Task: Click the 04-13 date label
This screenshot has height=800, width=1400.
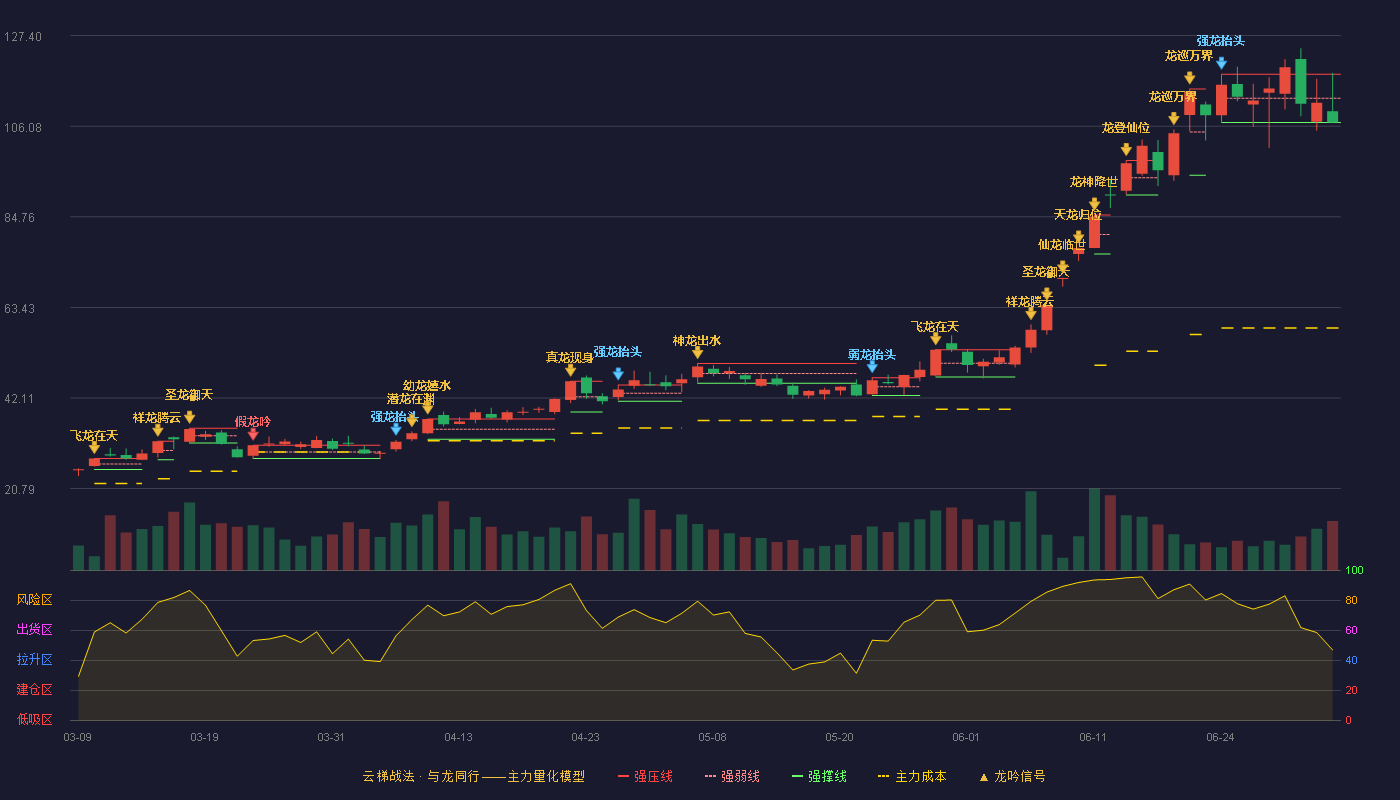Action: 458,737
